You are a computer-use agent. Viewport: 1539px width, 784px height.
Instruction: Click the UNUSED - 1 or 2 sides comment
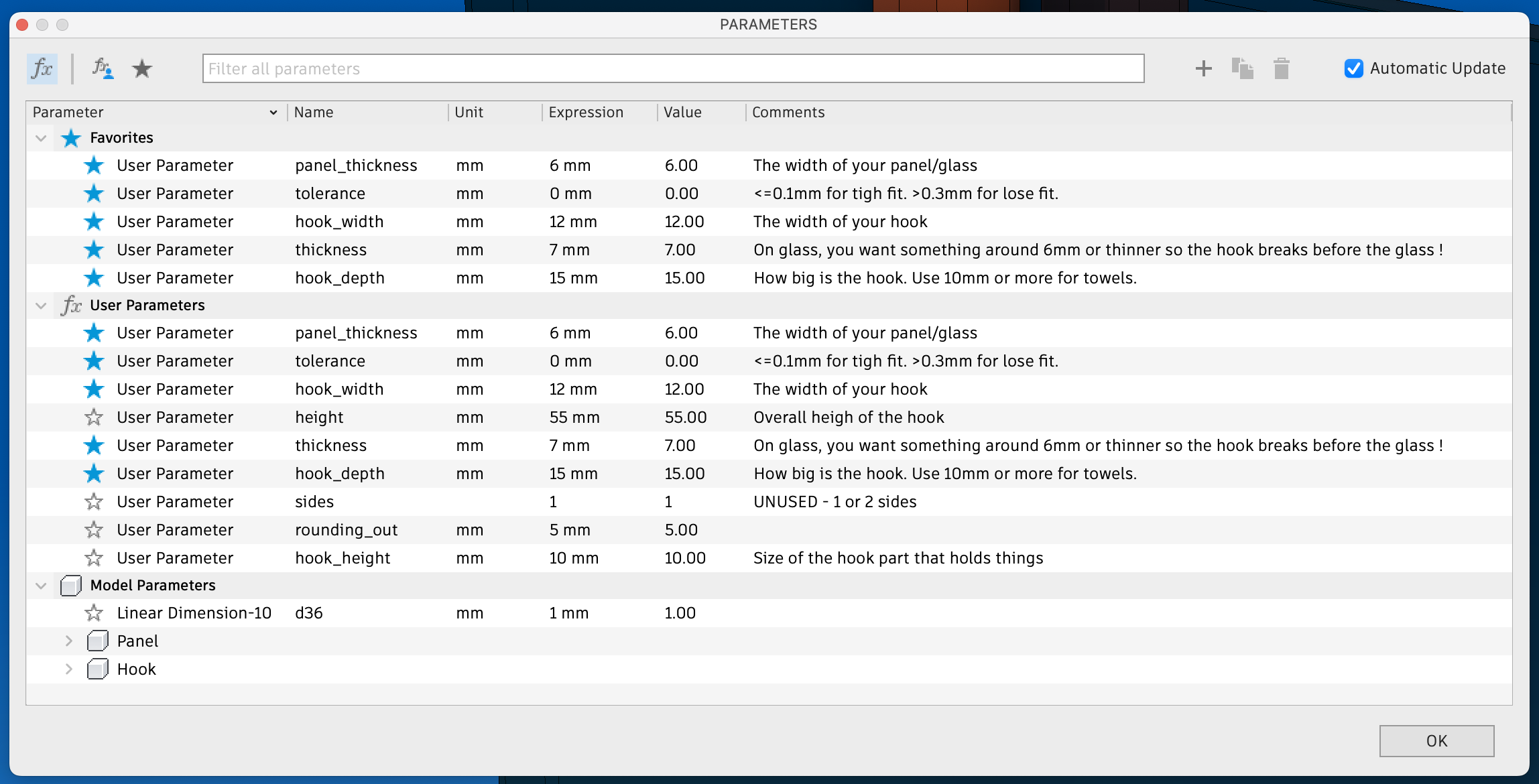click(x=835, y=502)
